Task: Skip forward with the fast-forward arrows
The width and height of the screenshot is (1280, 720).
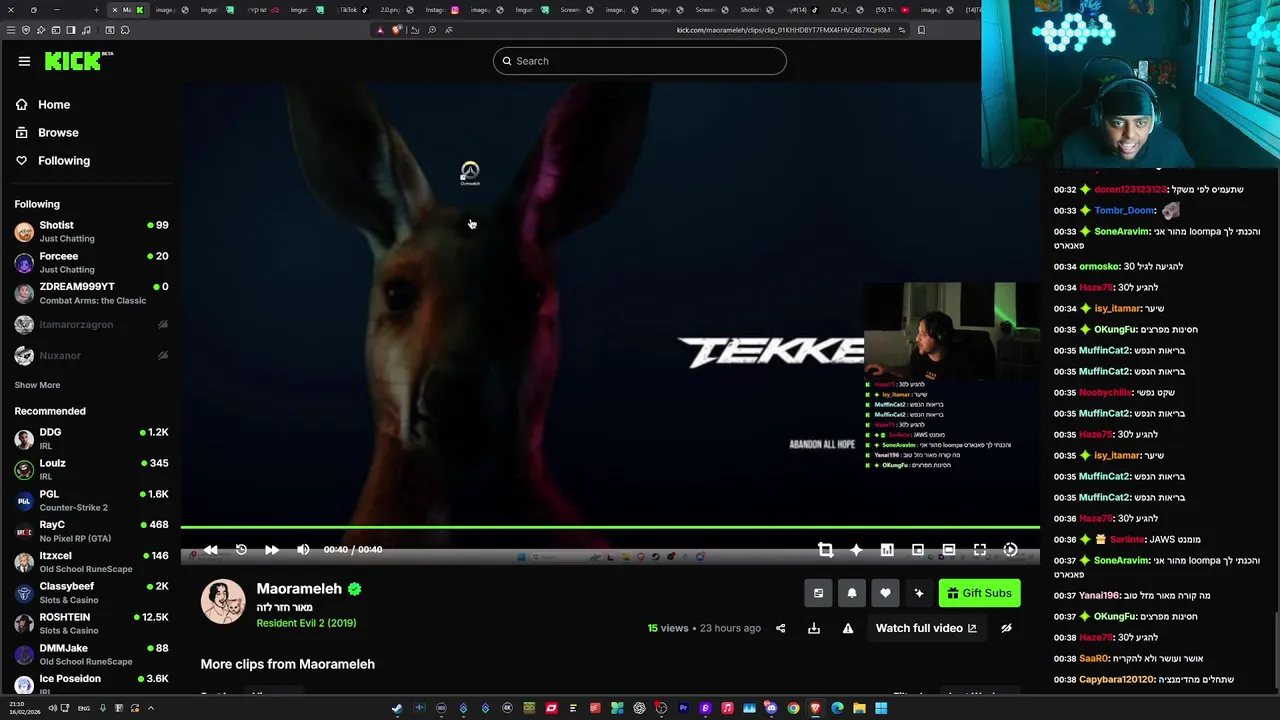Action: pyautogui.click(x=272, y=549)
